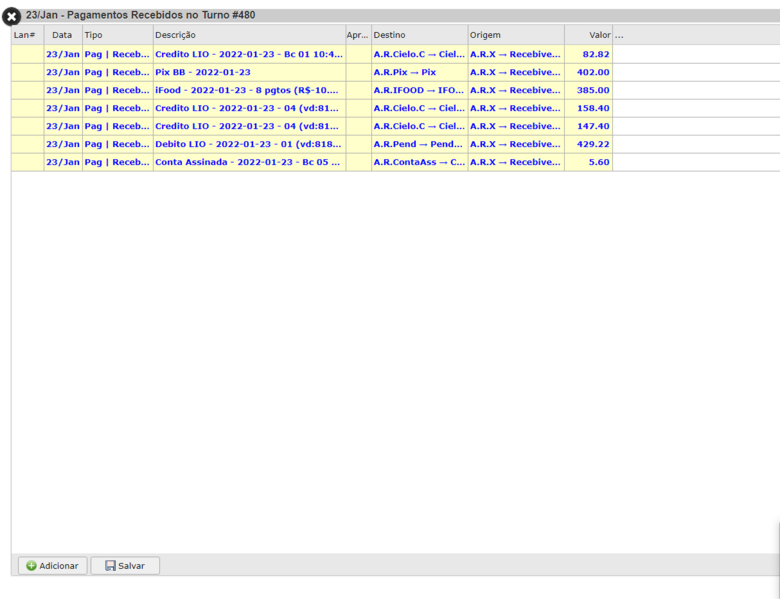Click the value 385.00
The width and height of the screenshot is (780, 599).
point(588,90)
